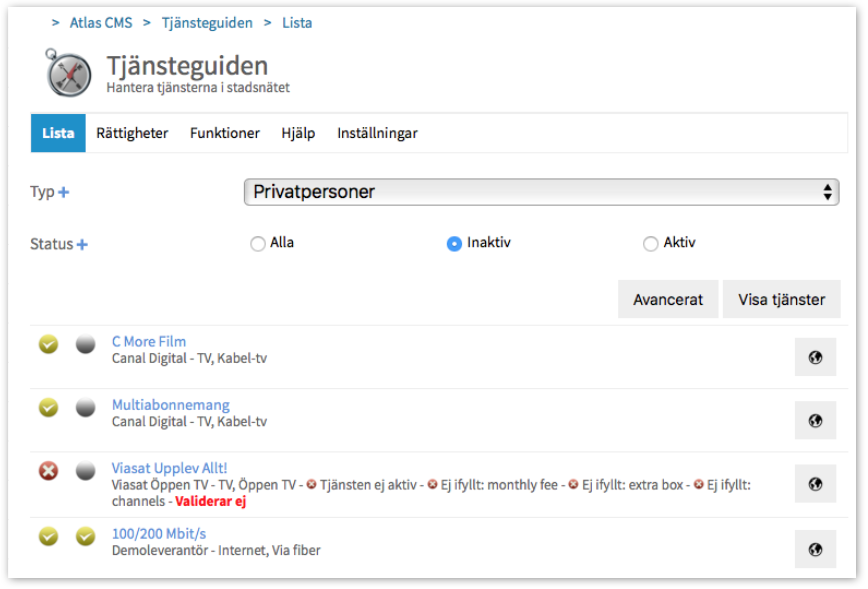
Task: Expand the Typ plus sign
Action: coord(64,192)
